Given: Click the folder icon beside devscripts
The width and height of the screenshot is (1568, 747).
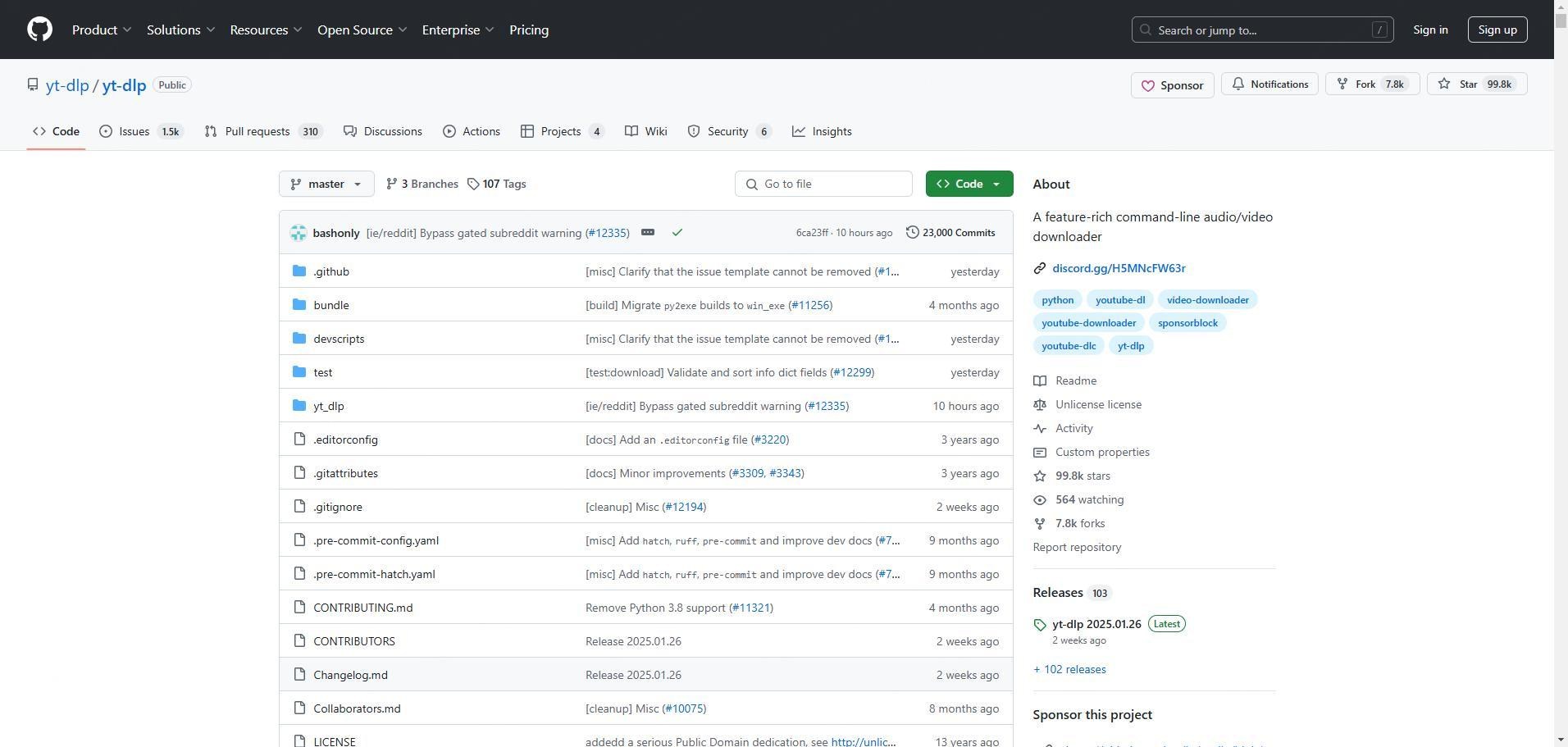Looking at the screenshot, I should click(299, 338).
